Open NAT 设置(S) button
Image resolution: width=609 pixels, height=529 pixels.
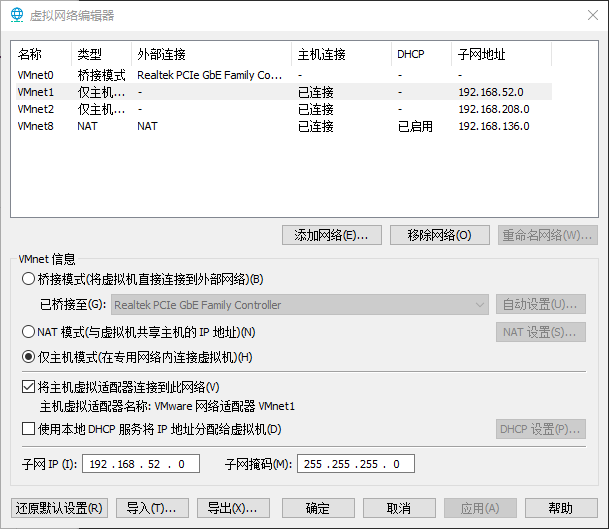[541, 332]
